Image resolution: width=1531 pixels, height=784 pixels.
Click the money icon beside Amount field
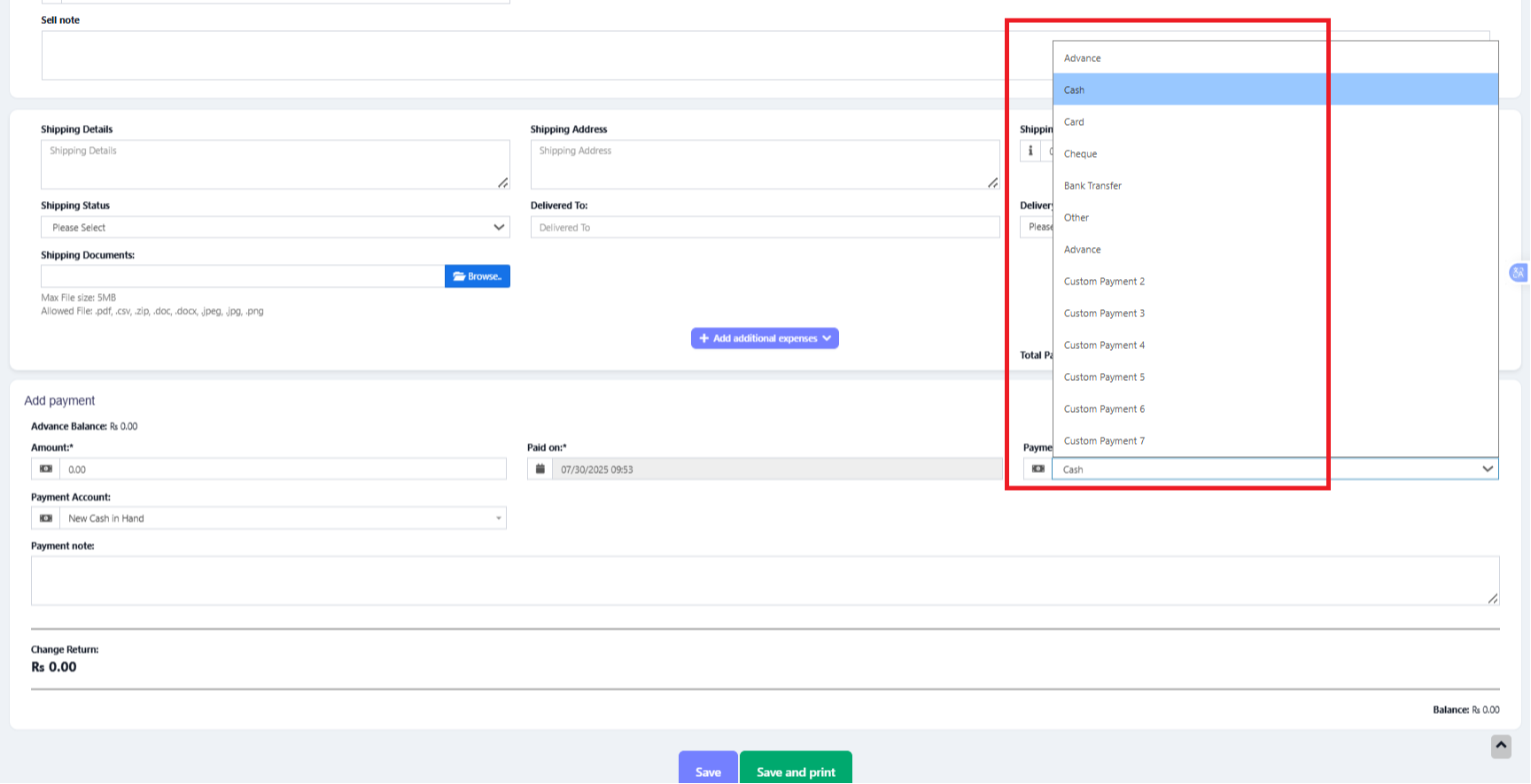tap(46, 469)
